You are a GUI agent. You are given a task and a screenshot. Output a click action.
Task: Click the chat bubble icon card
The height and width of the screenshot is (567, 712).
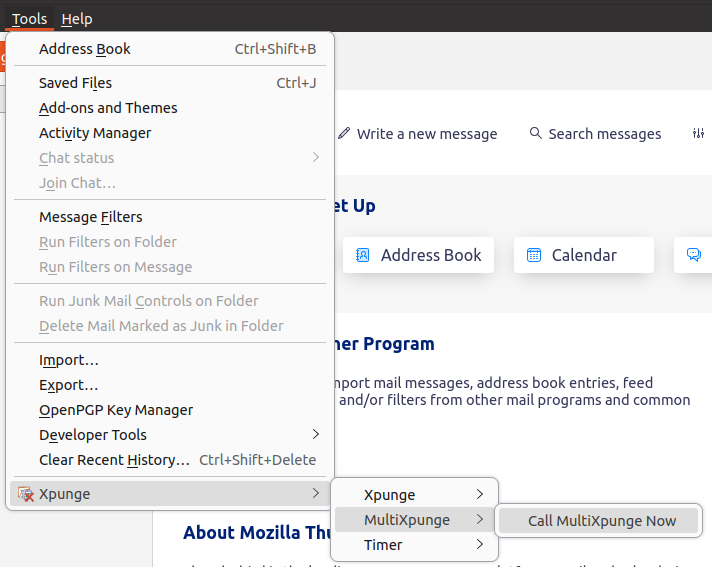693,255
